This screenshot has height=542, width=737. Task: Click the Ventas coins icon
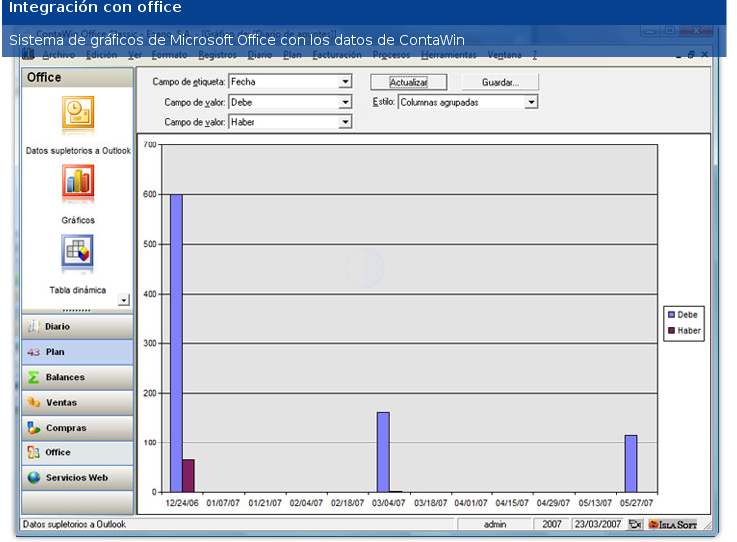[x=33, y=402]
